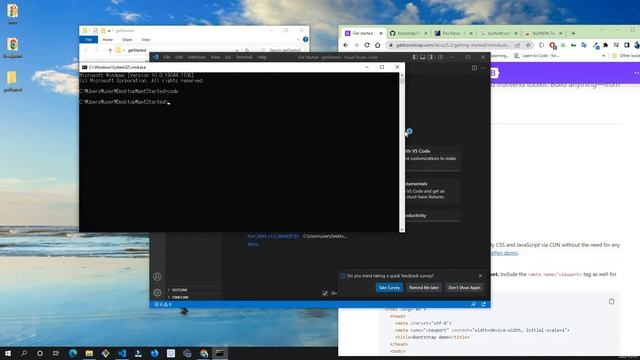Click the cmd window vertical scrollbar
The image size is (640, 360).
(x=402, y=152)
